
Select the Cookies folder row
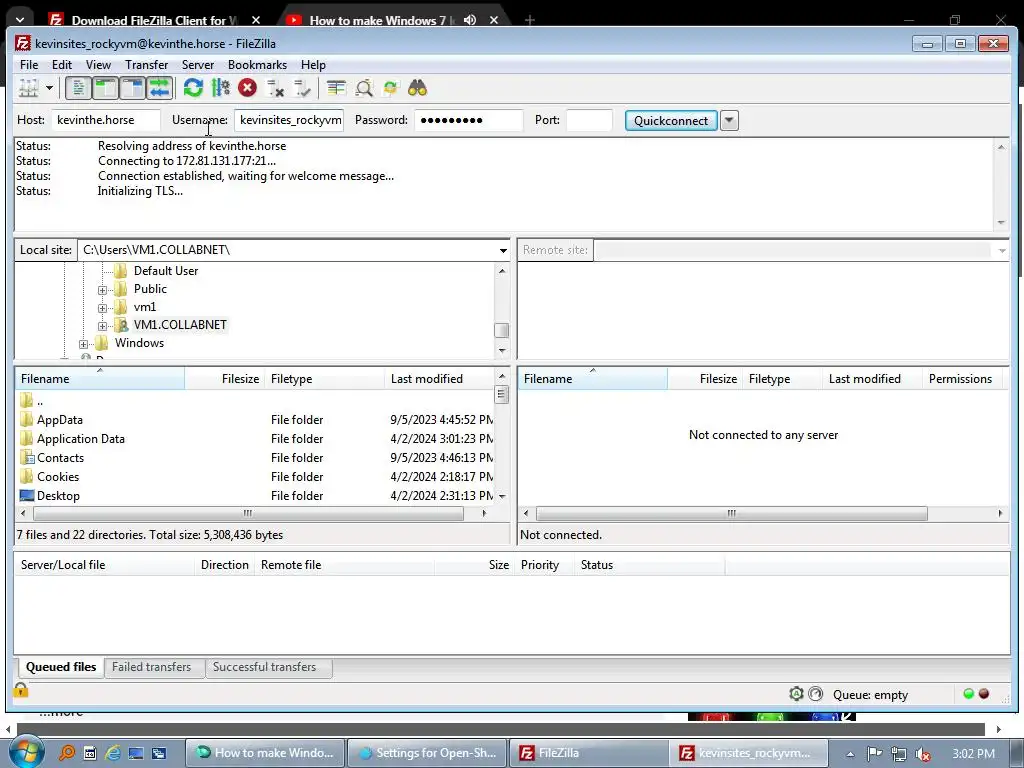[x=255, y=477]
